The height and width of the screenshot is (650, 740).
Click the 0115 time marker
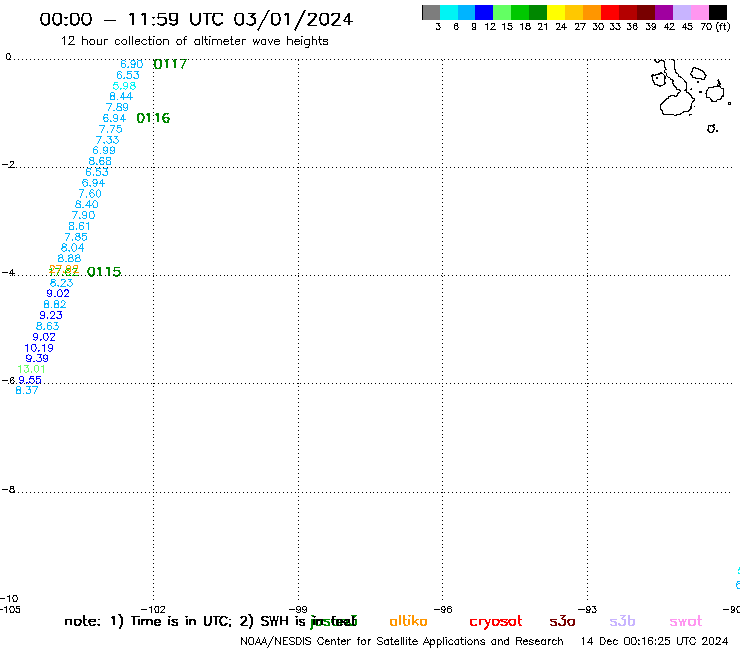click(104, 272)
